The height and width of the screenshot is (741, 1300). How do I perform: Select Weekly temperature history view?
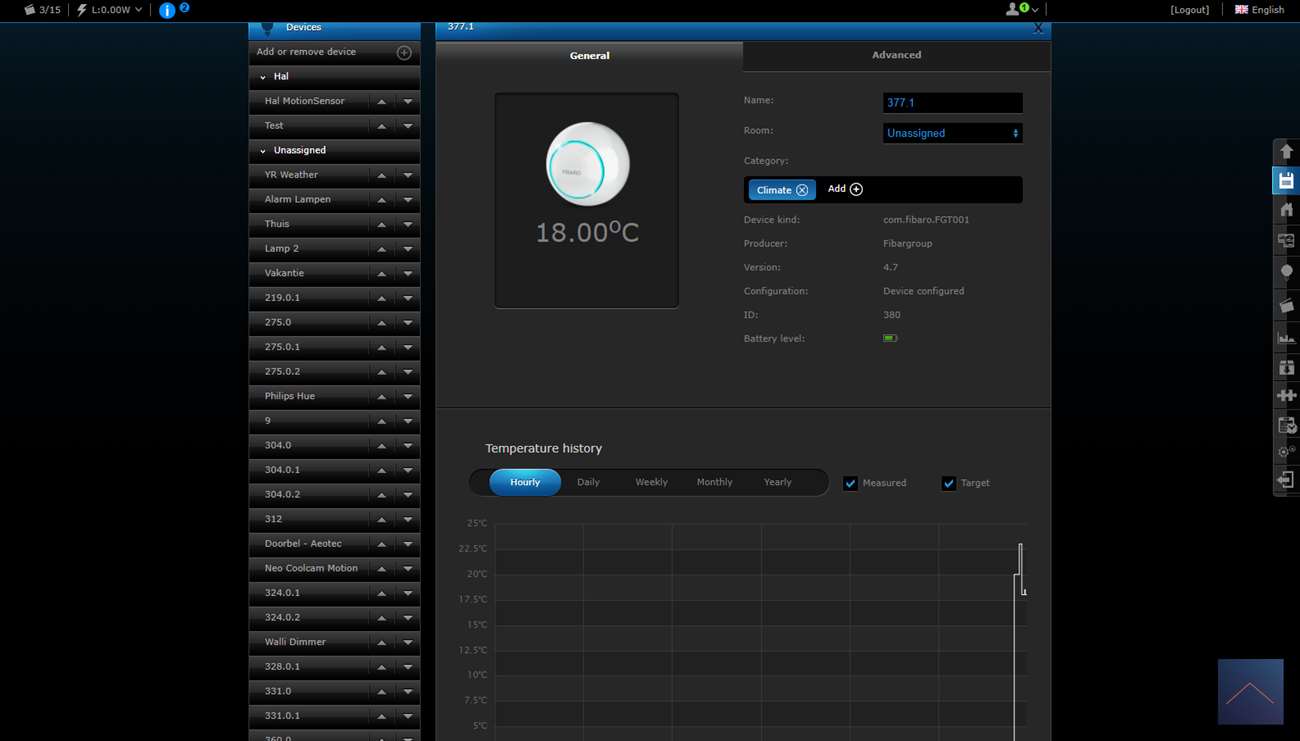point(651,482)
